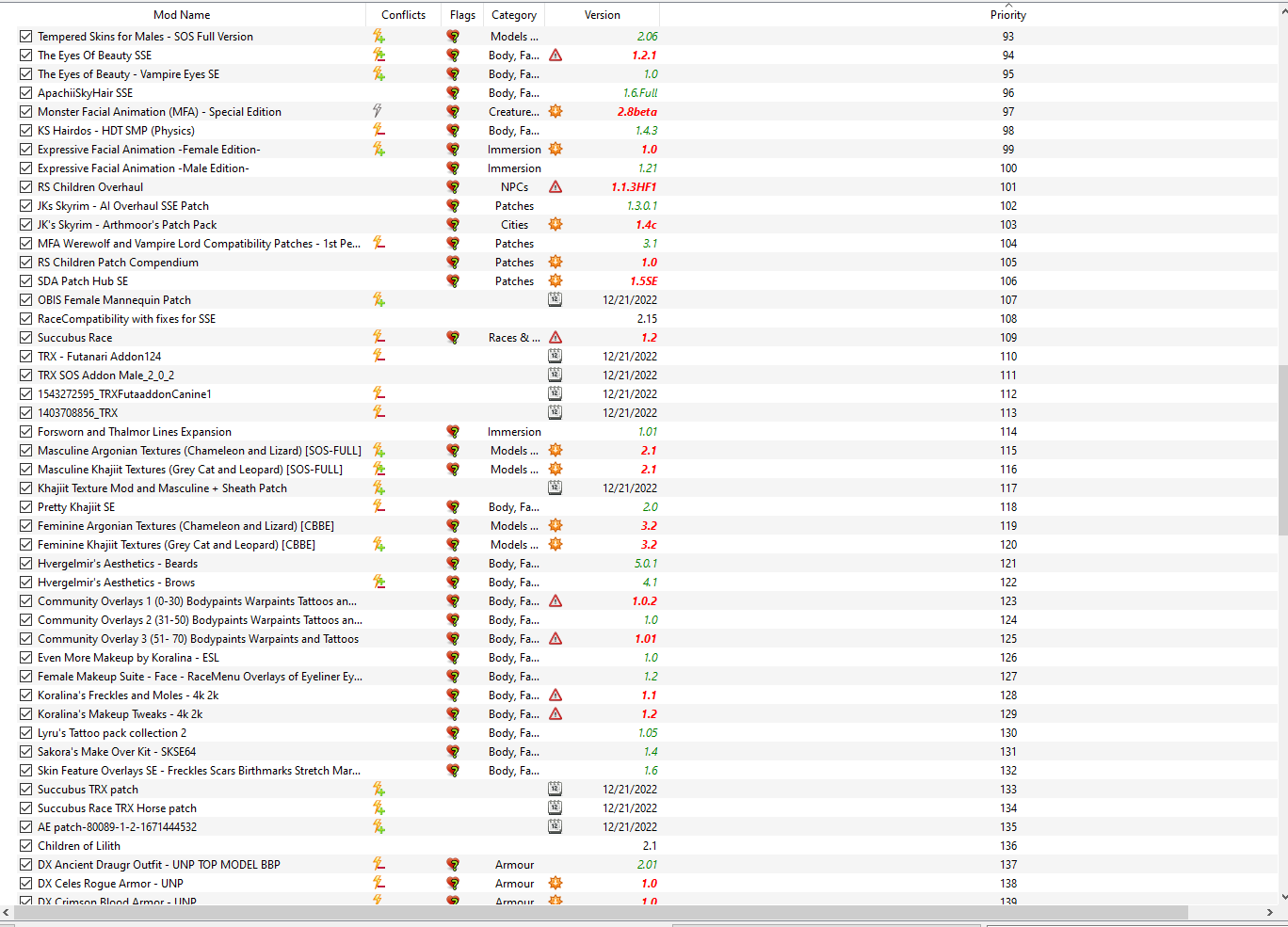
Task: Click the conflict icon for Pretty Khajiit SE
Action: click(x=378, y=507)
